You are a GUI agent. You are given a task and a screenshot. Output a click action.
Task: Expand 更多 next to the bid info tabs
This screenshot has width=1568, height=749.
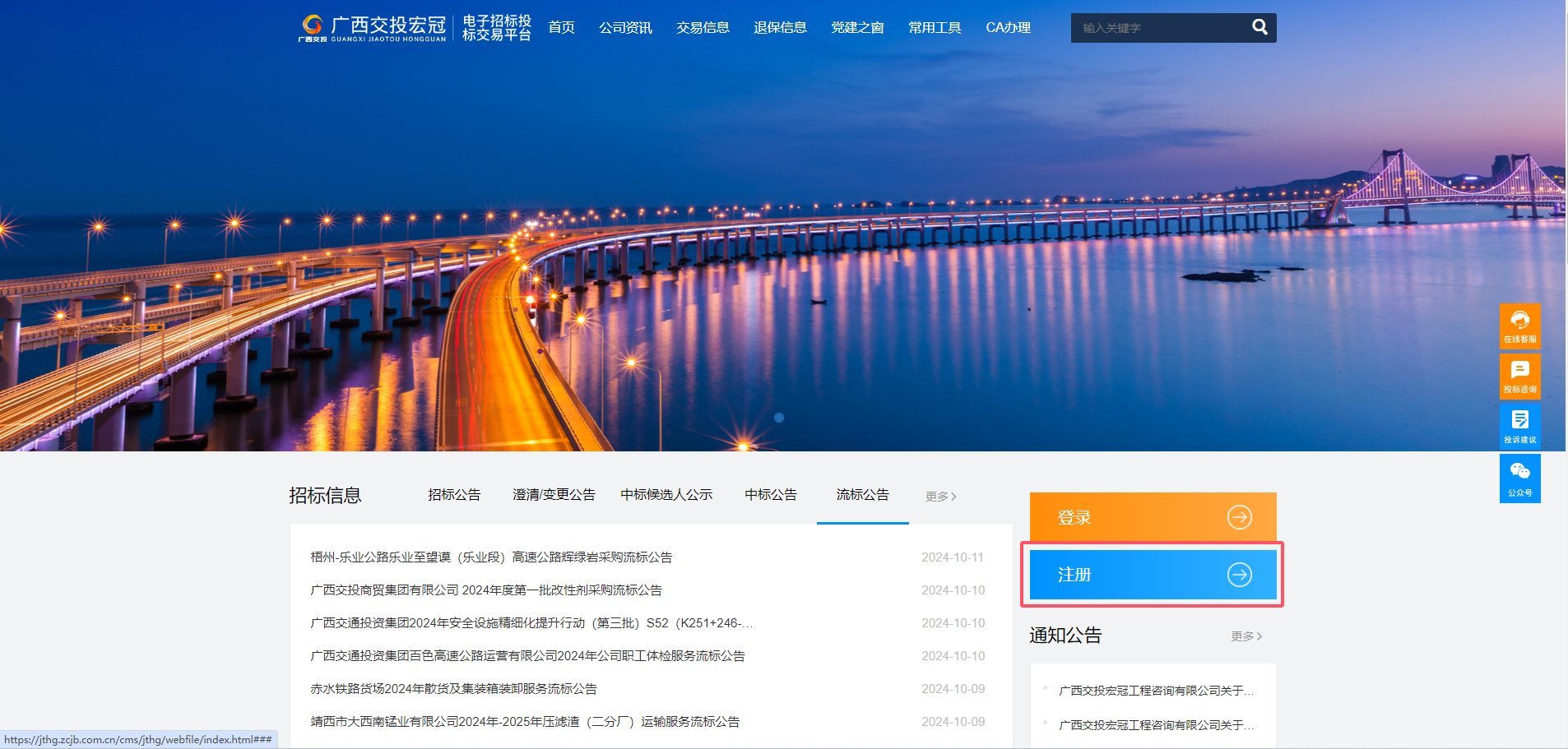click(939, 496)
